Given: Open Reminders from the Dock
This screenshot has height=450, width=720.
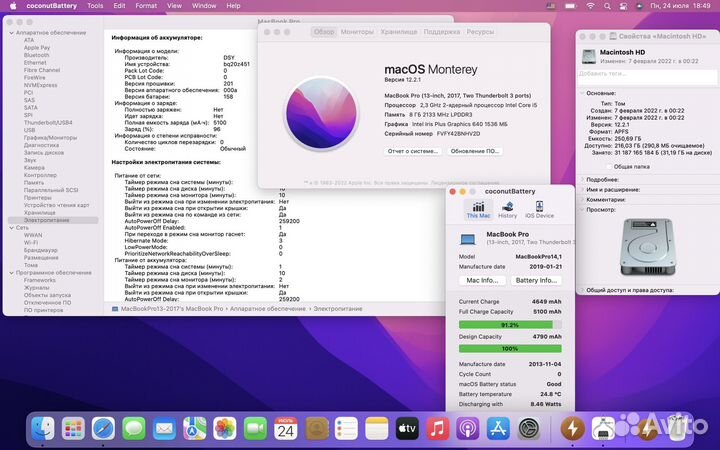Looking at the screenshot, I should tap(346, 429).
